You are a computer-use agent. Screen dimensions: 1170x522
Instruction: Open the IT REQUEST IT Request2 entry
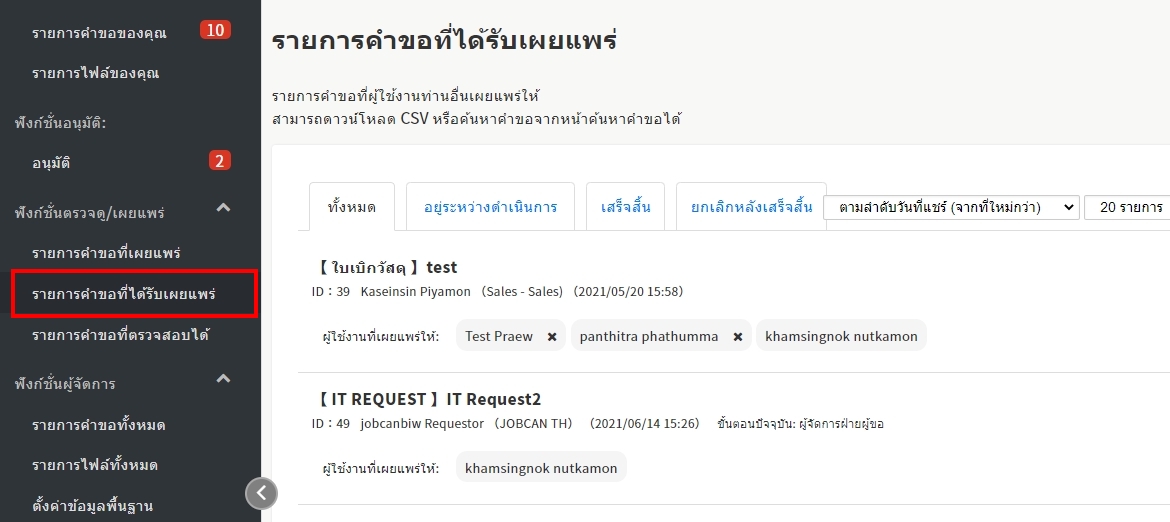click(430, 399)
